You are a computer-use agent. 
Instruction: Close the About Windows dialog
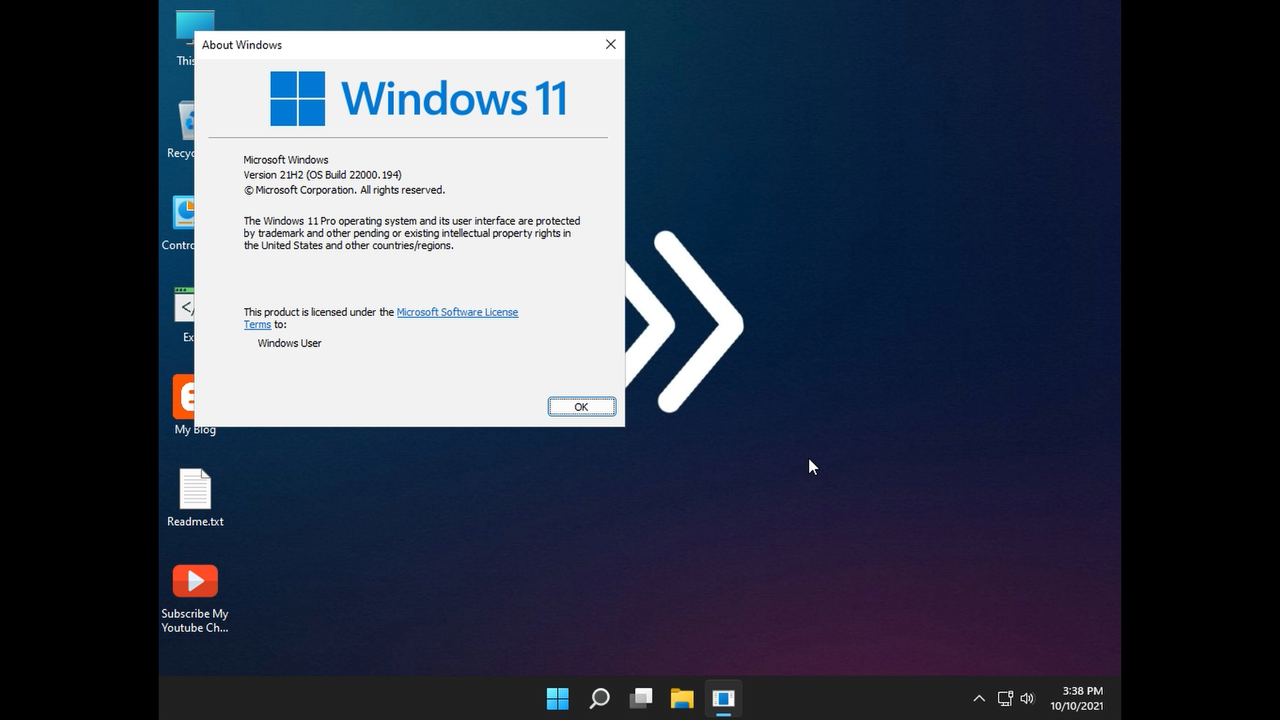point(611,44)
